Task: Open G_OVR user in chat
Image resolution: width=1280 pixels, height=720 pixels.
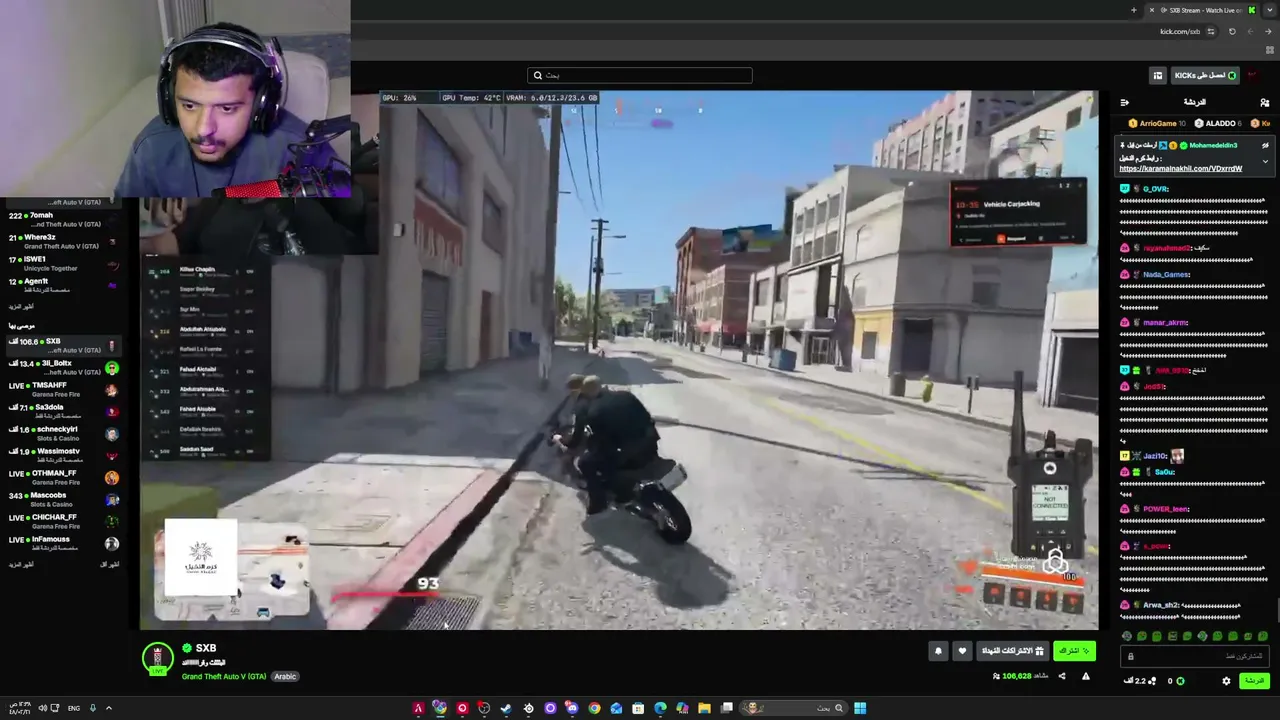Action: click(1155, 189)
